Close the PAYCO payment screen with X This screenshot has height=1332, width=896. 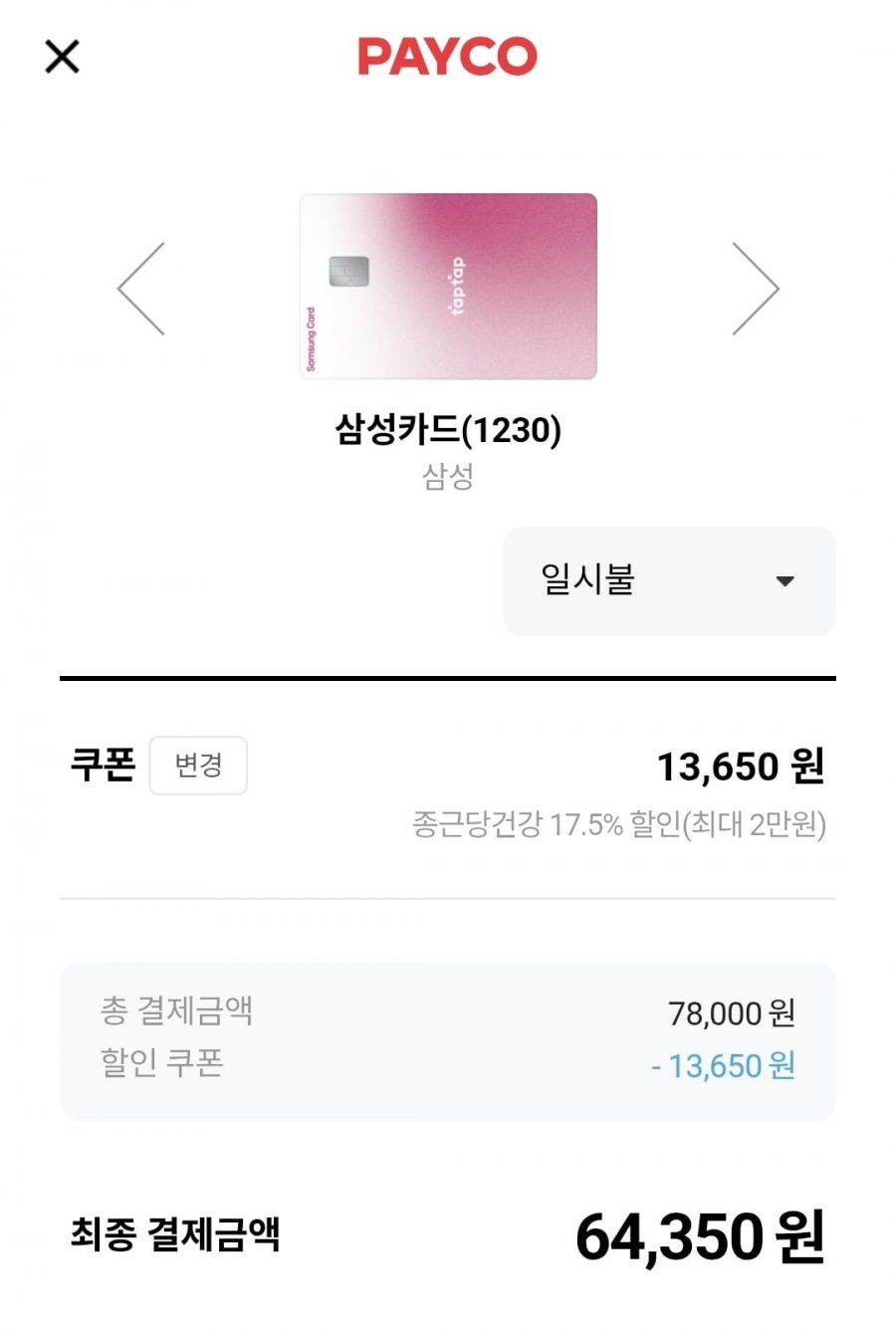(x=62, y=57)
